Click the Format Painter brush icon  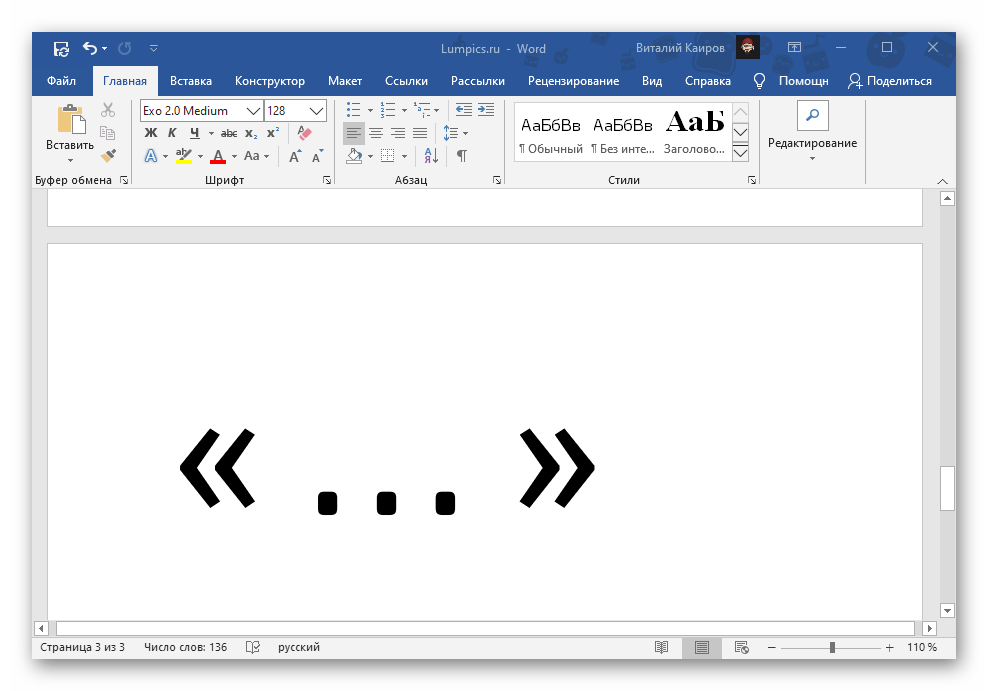point(108,155)
